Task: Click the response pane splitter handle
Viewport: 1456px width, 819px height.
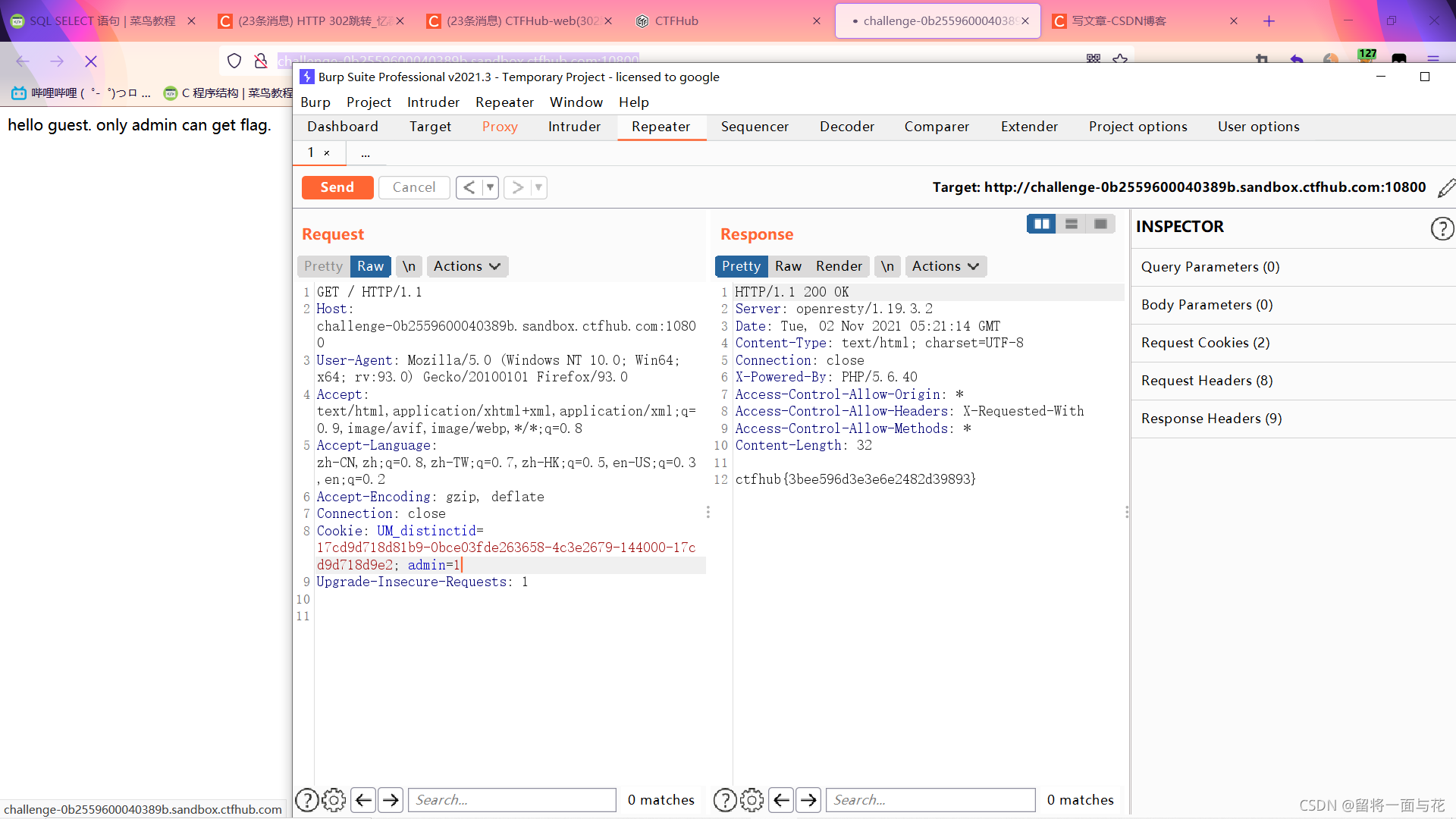Action: click(x=1127, y=513)
